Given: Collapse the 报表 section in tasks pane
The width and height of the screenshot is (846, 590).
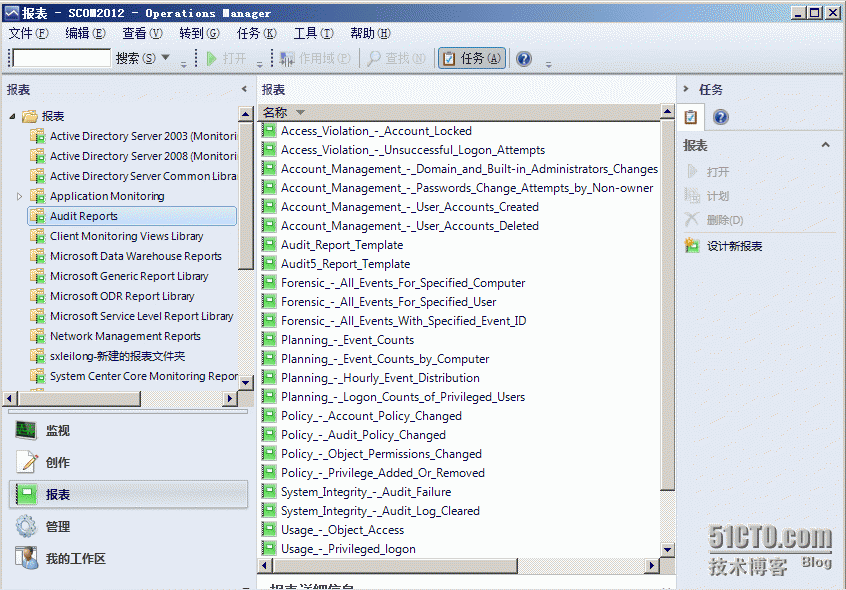Looking at the screenshot, I should tap(825, 145).
